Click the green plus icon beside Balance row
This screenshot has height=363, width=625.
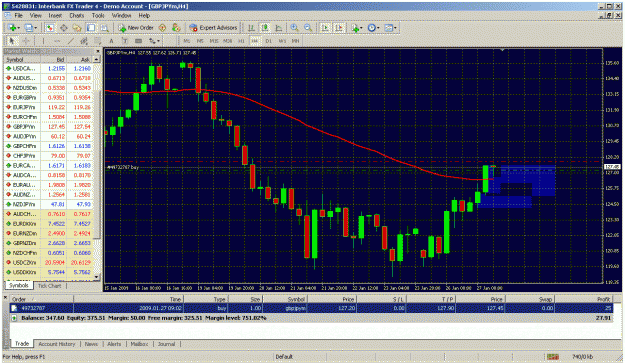point(14,318)
